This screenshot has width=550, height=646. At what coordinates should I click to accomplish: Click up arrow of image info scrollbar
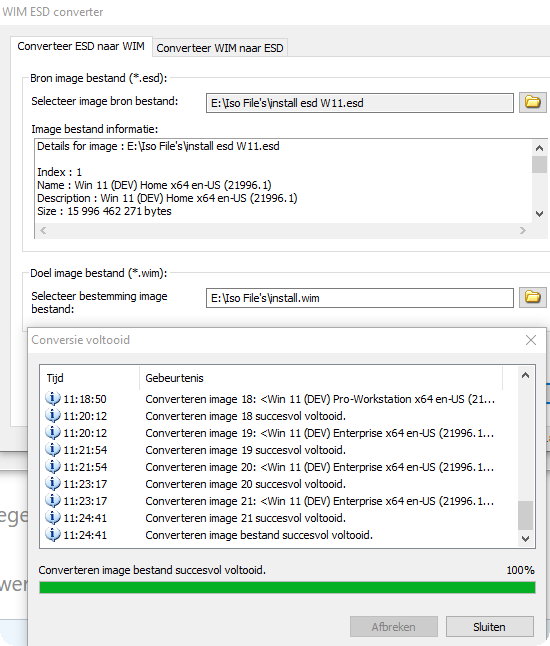(539, 148)
